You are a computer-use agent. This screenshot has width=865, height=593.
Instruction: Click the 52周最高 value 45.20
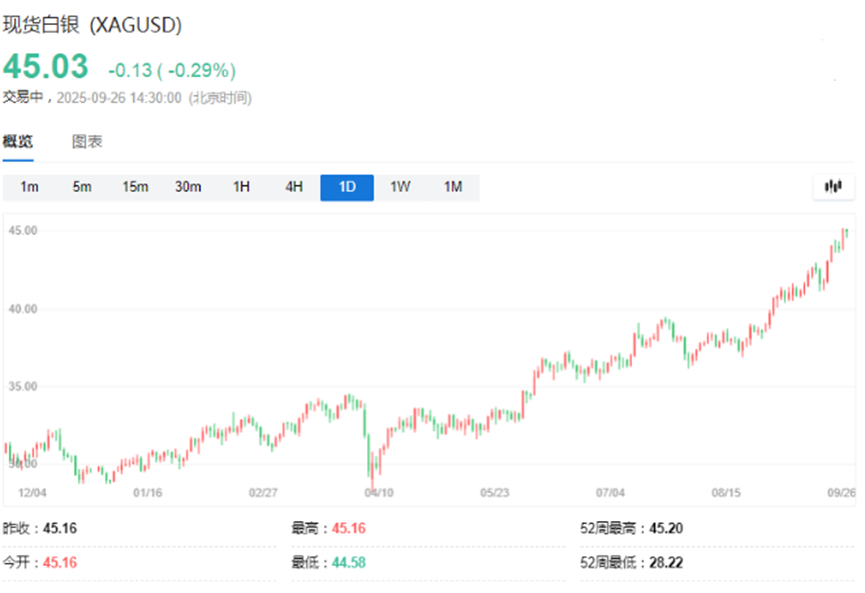(664, 528)
